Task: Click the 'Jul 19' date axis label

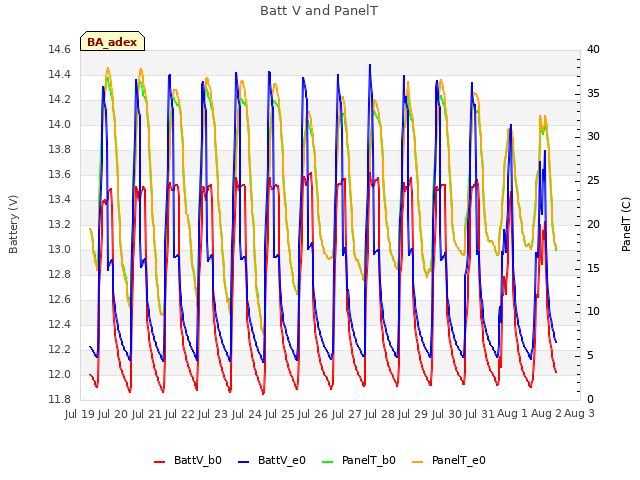Action: point(80,414)
